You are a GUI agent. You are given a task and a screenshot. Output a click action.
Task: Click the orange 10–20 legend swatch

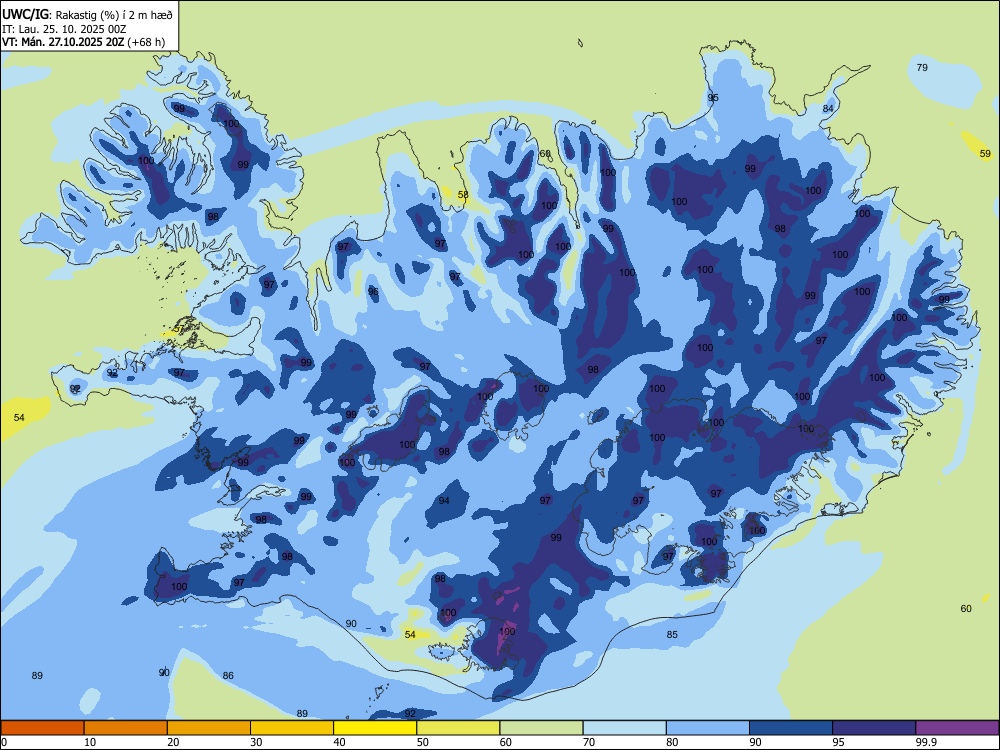click(x=126, y=728)
